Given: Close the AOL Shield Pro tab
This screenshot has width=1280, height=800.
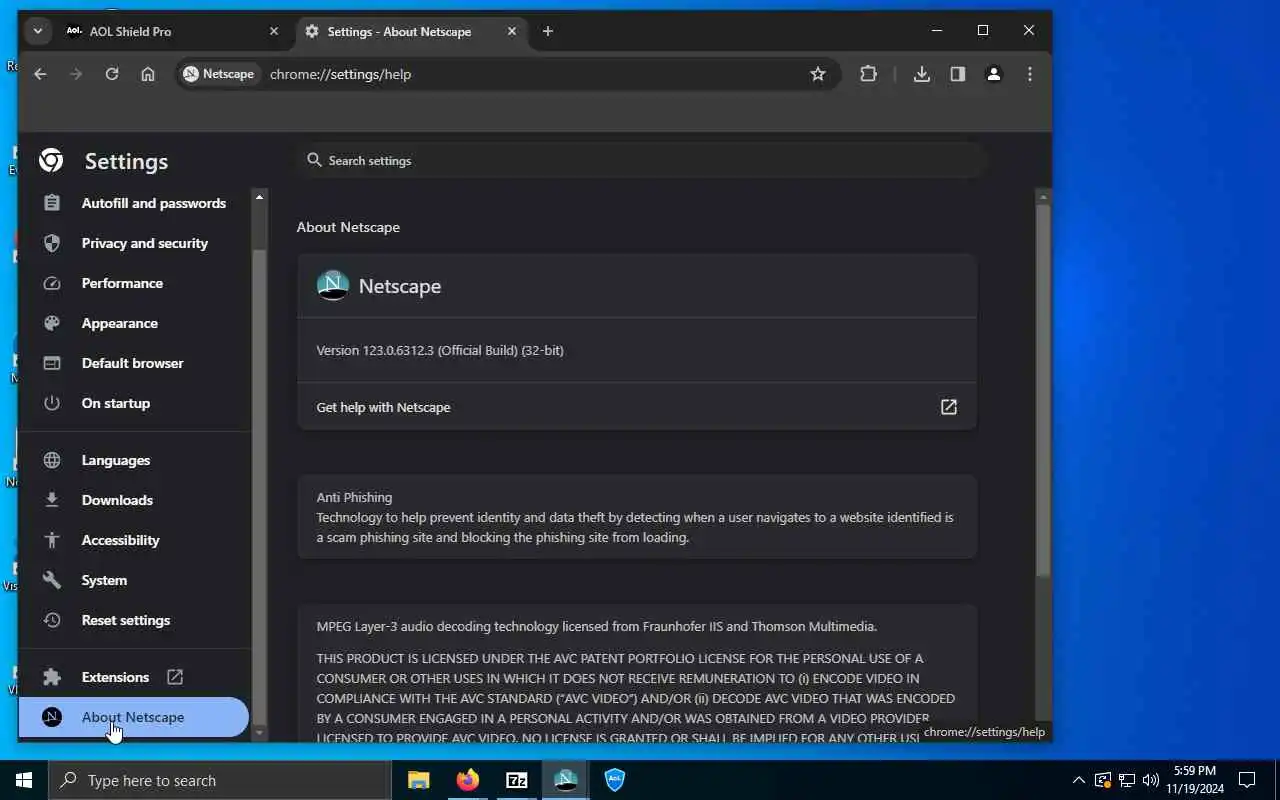Looking at the screenshot, I should [x=274, y=31].
